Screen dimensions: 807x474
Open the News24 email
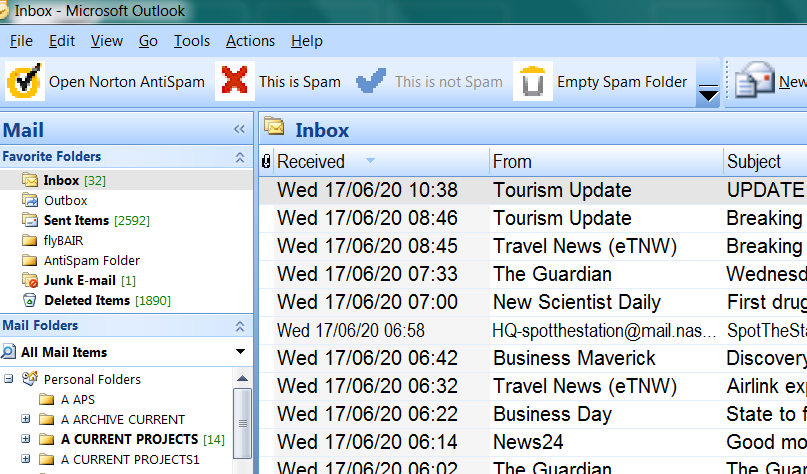tap(533, 442)
